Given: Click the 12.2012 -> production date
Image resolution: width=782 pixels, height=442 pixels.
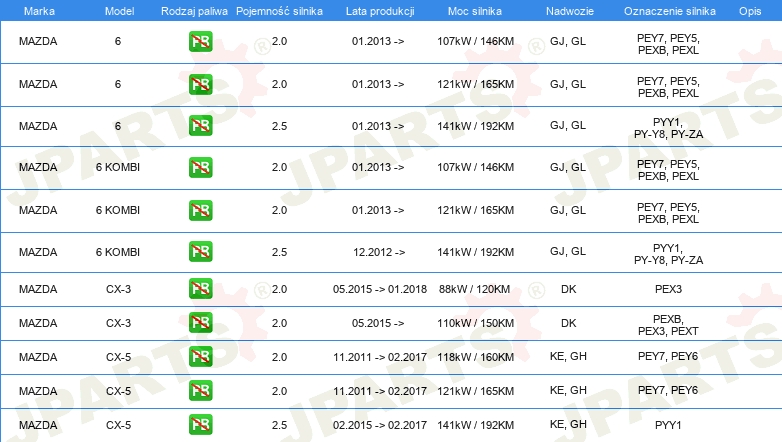Looking at the screenshot, I should click(379, 252).
